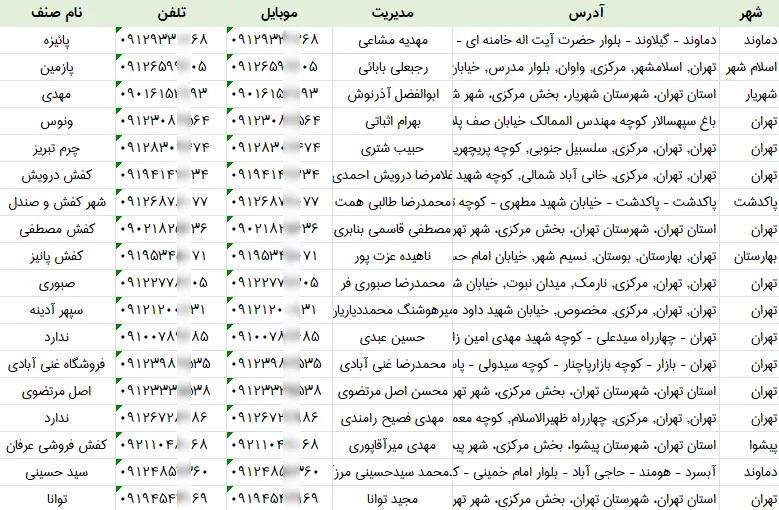Select manager cell محسن اصل مرتضوی
This screenshot has height=510, width=779.
pos(392,391)
